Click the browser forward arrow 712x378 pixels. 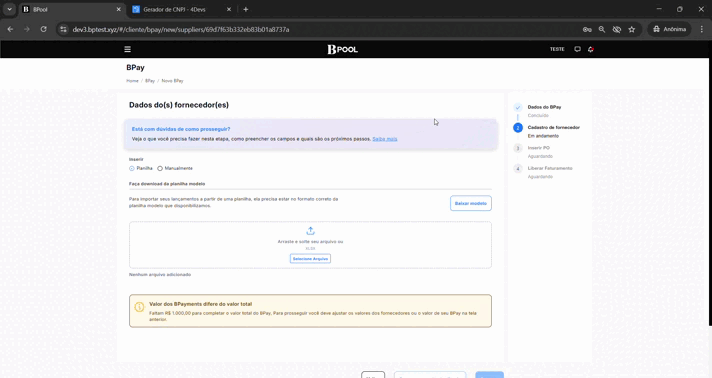pyautogui.click(x=27, y=29)
